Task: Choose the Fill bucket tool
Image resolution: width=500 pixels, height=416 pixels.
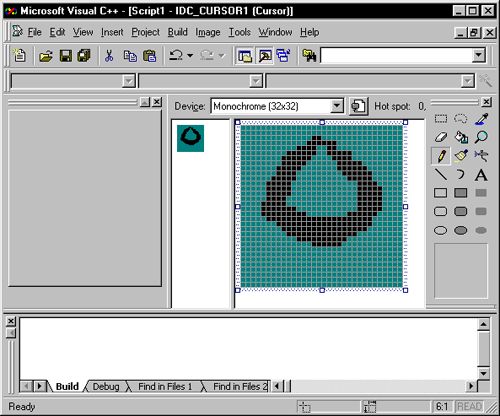Action: [x=461, y=137]
